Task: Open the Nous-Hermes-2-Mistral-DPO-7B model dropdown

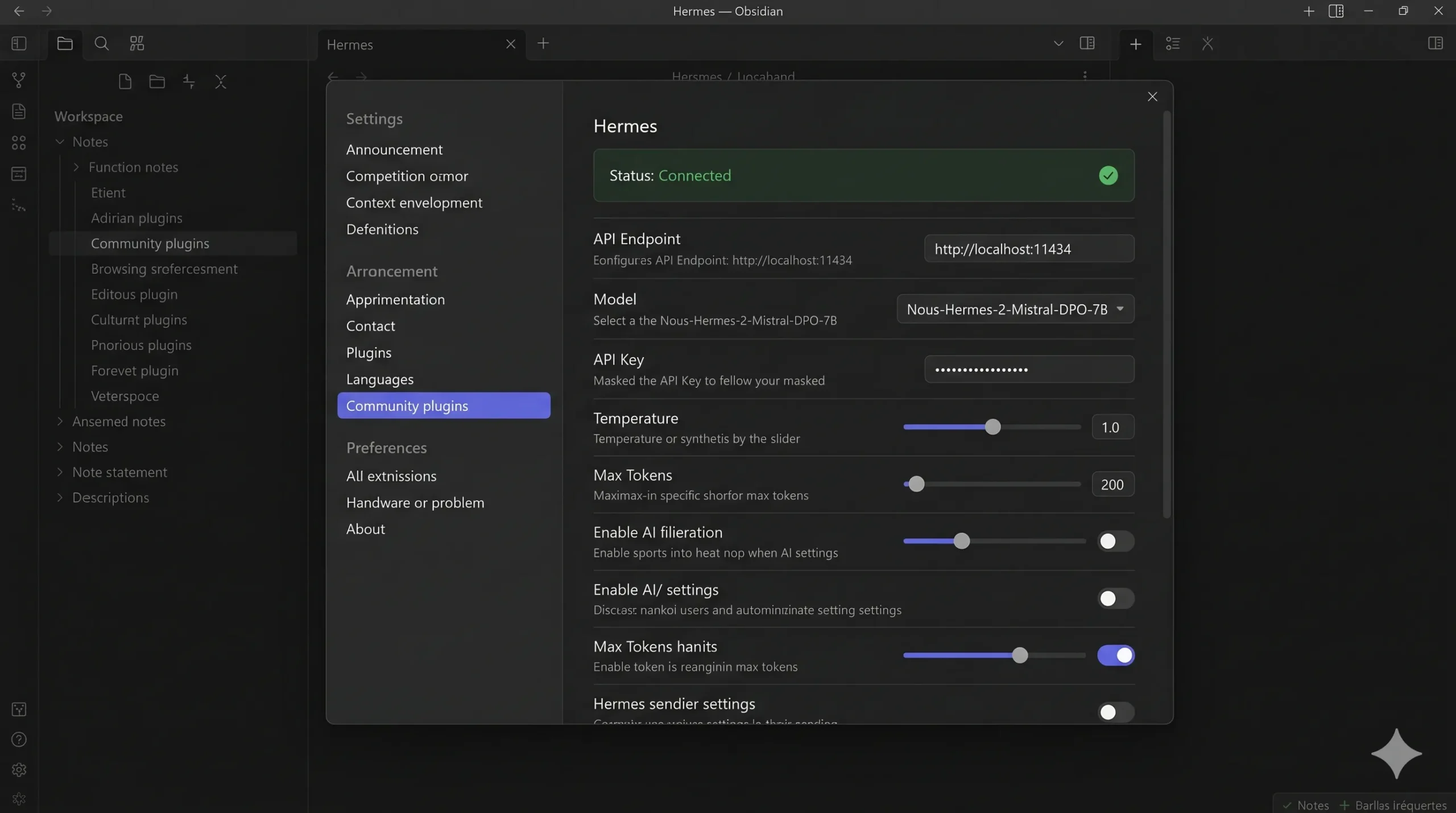Action: point(1015,309)
